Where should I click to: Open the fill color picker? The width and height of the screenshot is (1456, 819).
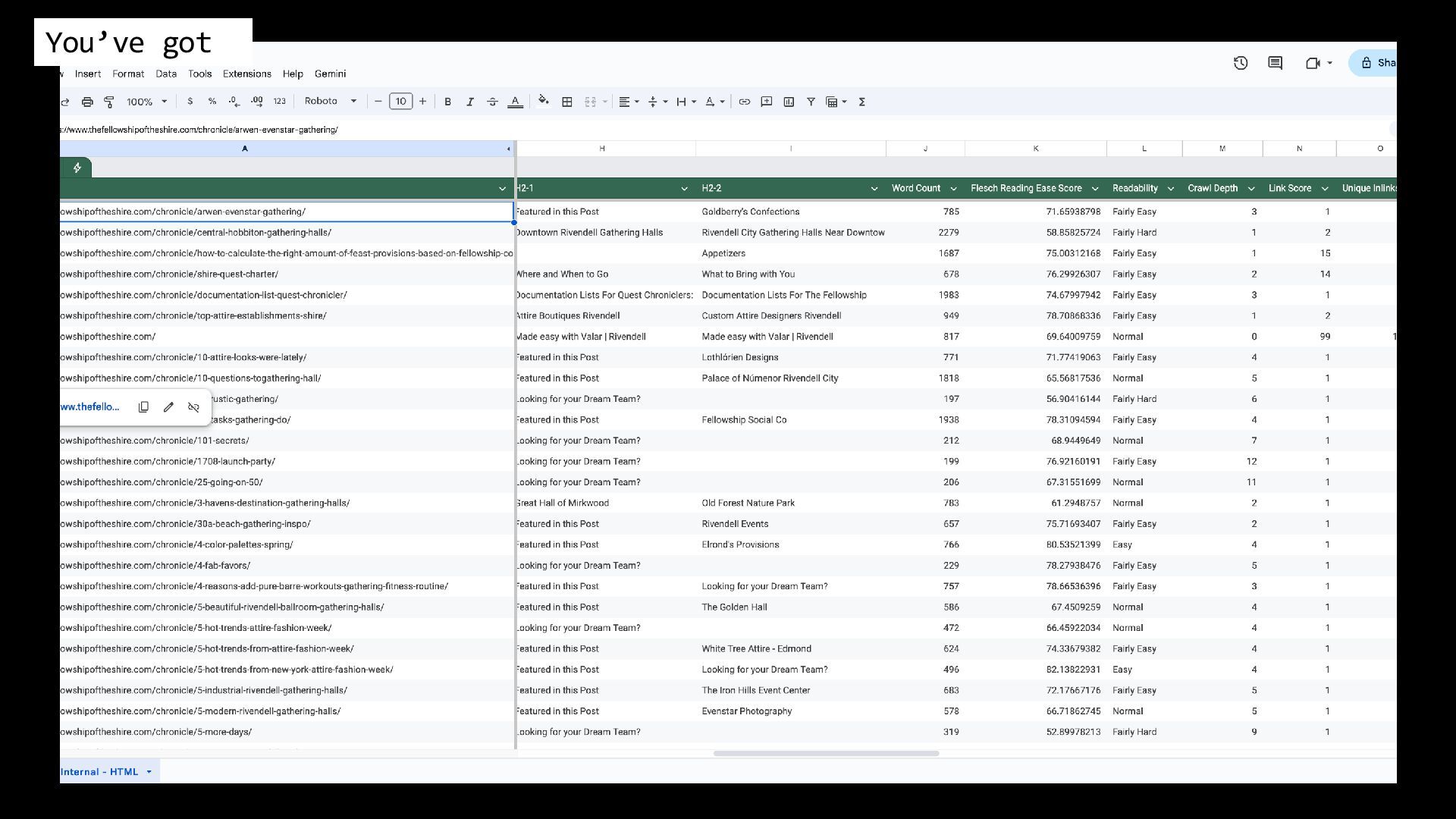[543, 102]
